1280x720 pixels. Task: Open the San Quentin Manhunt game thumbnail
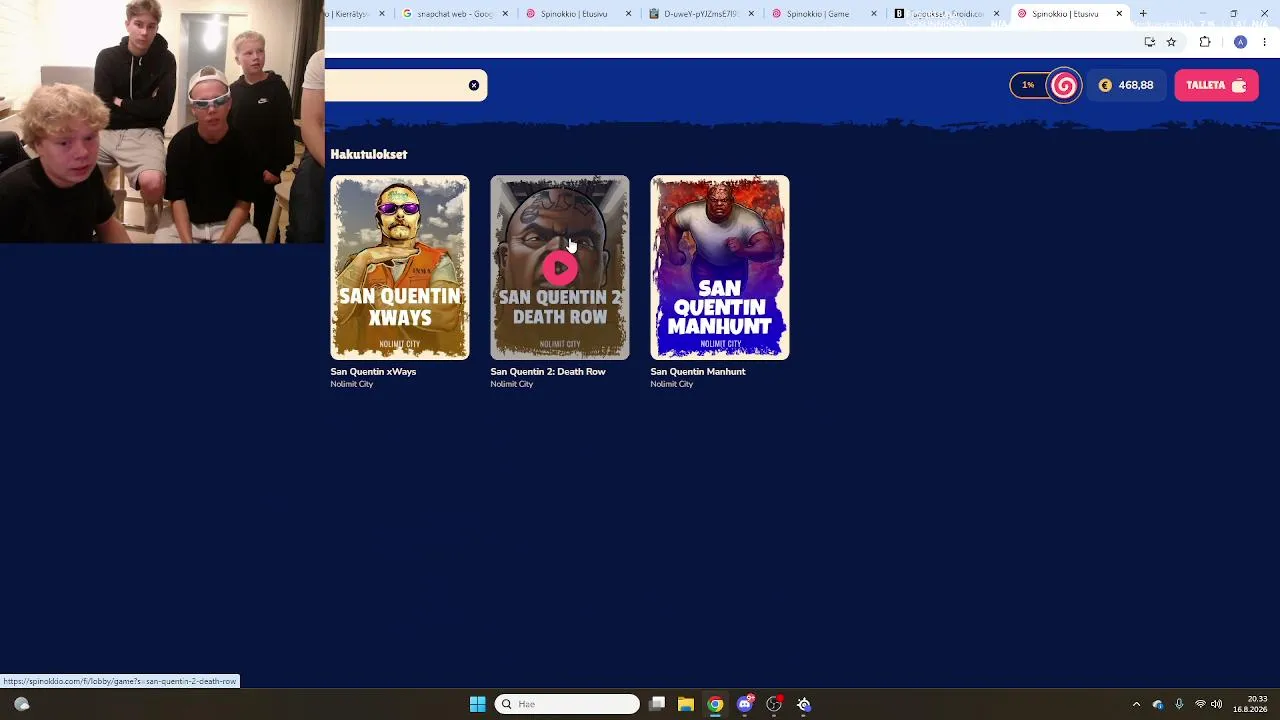click(x=720, y=268)
